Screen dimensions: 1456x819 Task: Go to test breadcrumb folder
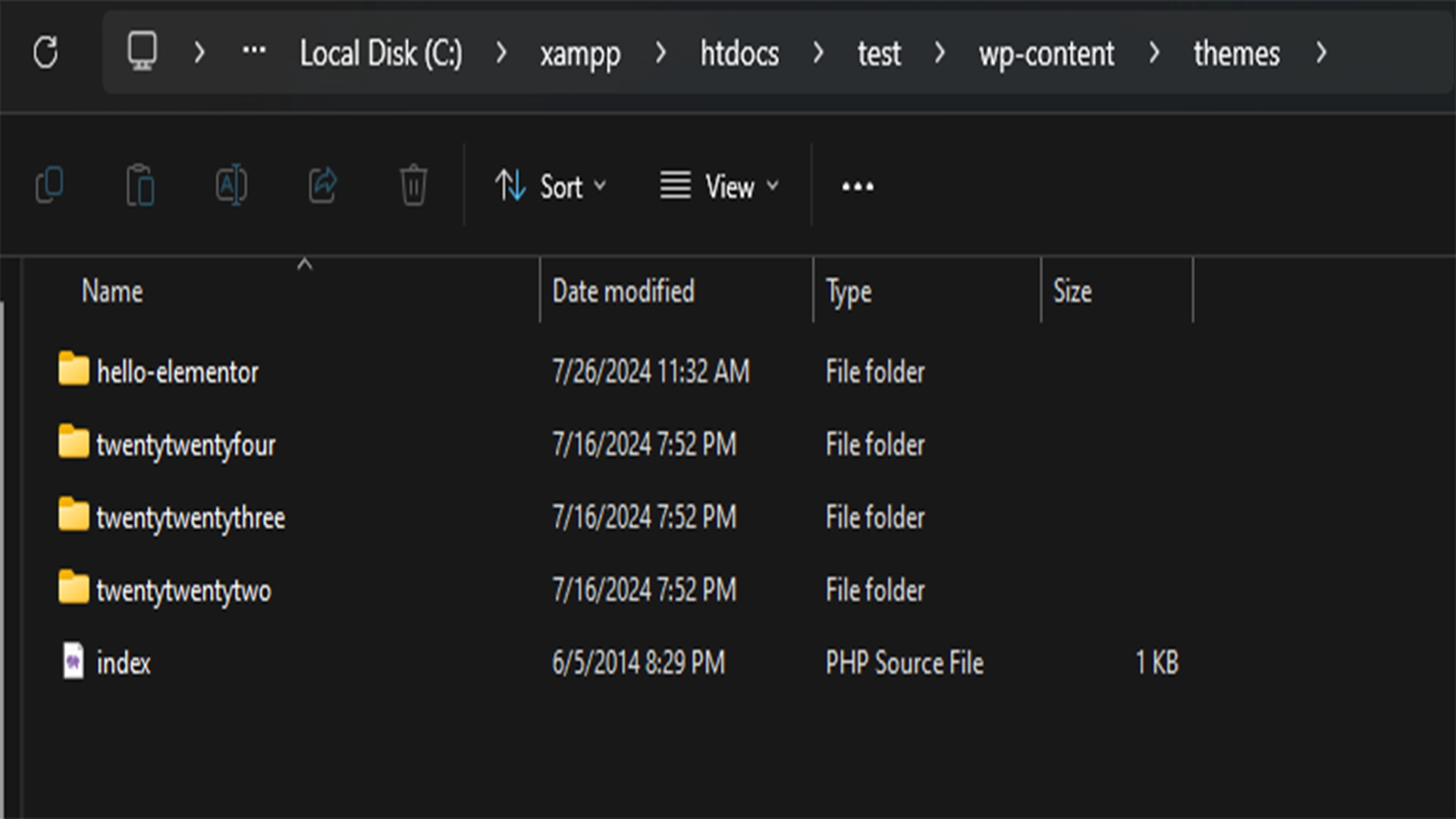tap(879, 54)
